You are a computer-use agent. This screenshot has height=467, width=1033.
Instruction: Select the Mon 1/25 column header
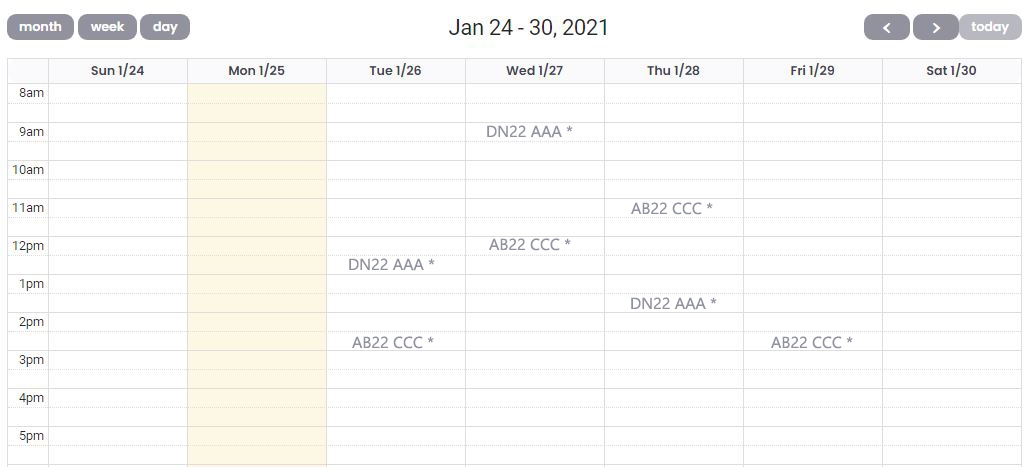(256, 71)
